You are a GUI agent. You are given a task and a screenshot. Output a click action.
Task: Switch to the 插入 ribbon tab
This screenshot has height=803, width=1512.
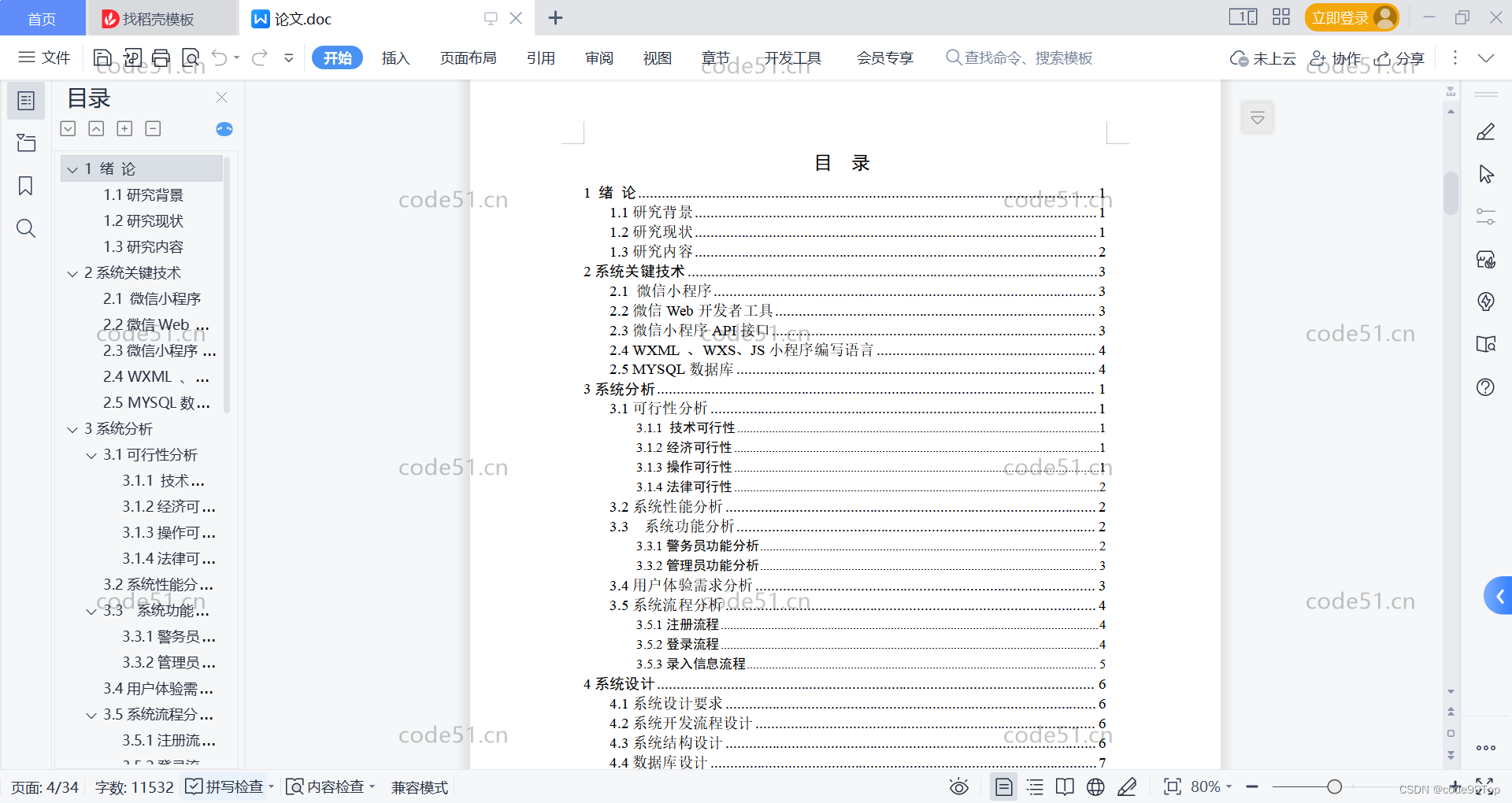395,57
